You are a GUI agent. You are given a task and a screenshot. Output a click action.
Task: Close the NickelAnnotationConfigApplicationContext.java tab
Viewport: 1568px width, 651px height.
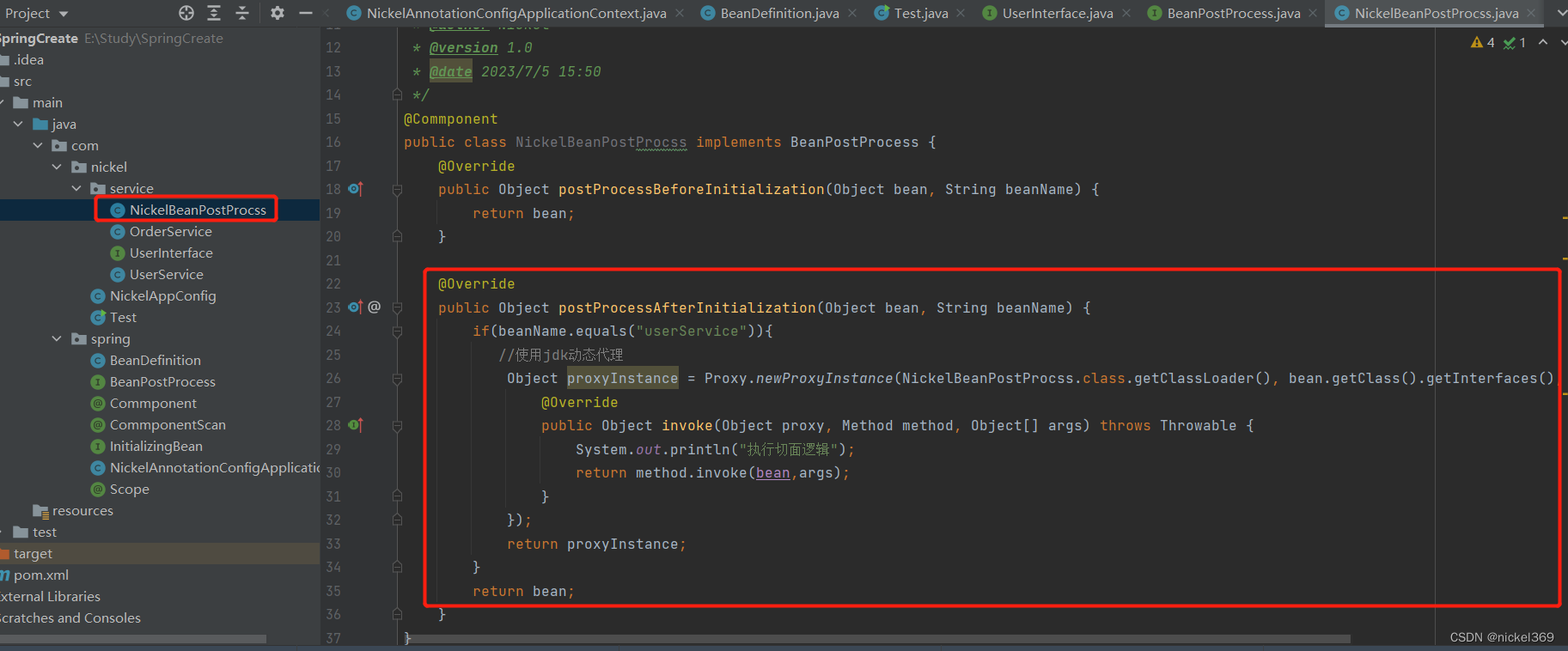tap(680, 13)
